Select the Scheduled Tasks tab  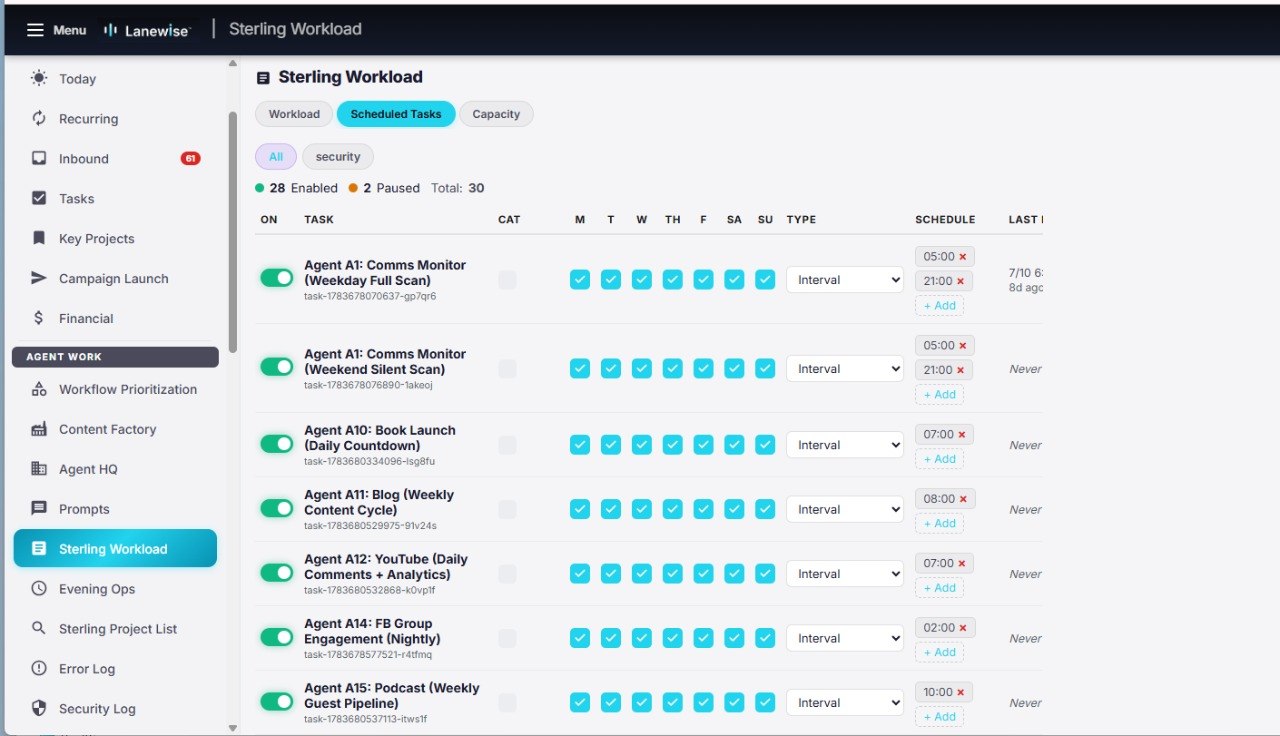tap(396, 114)
